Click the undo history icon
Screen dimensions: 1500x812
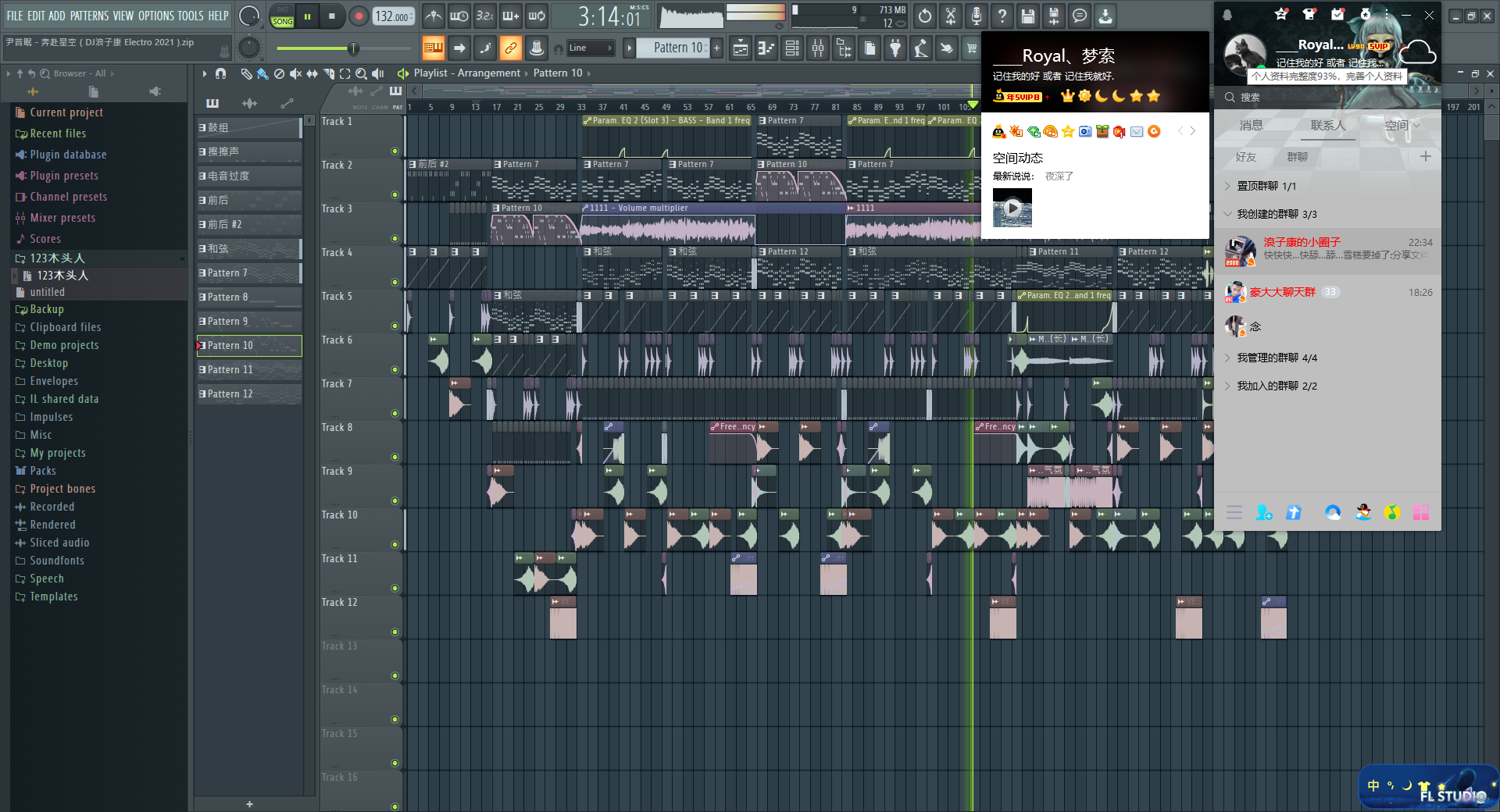(x=925, y=16)
